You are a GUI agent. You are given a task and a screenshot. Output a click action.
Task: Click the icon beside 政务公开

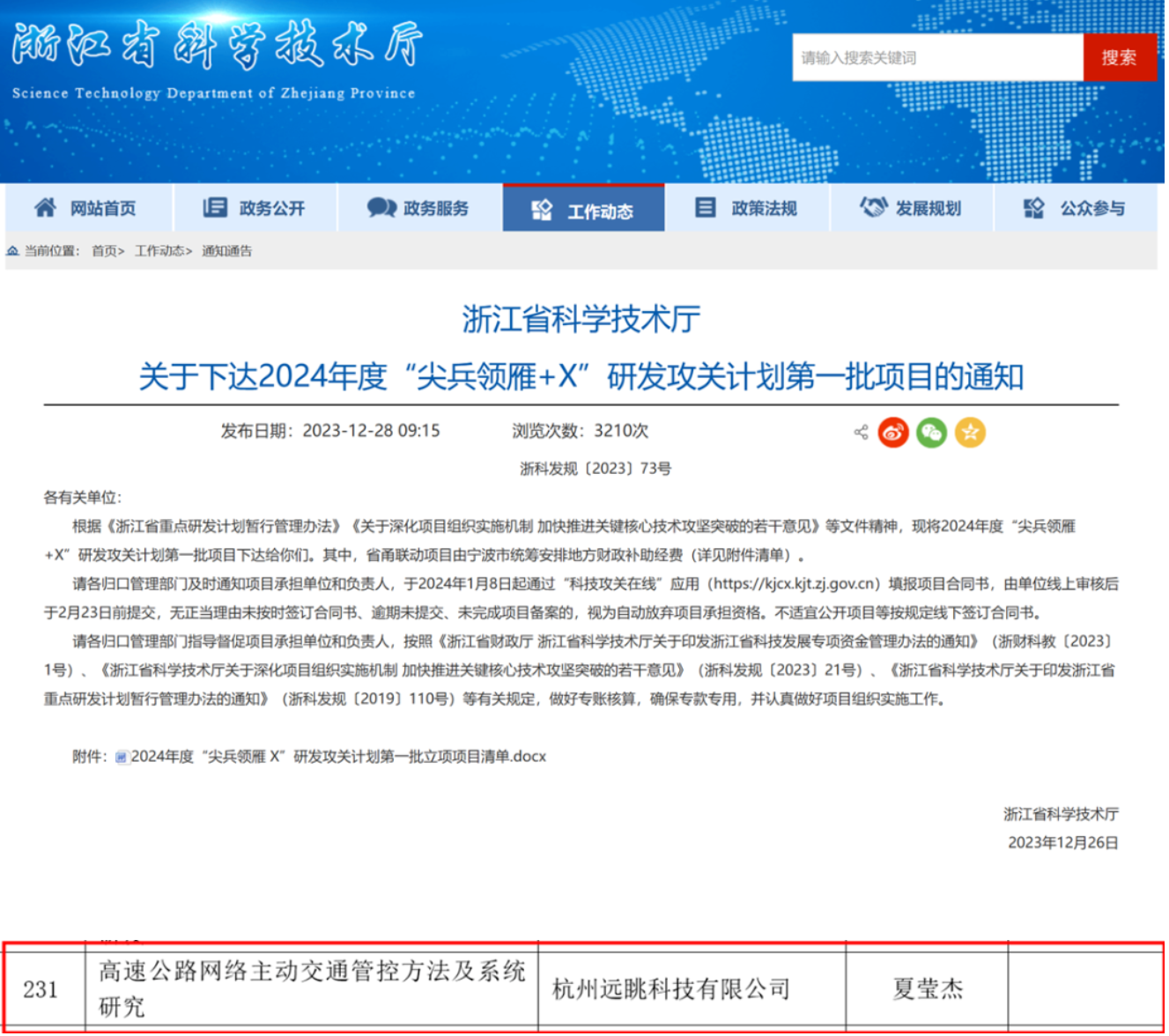[x=215, y=207]
